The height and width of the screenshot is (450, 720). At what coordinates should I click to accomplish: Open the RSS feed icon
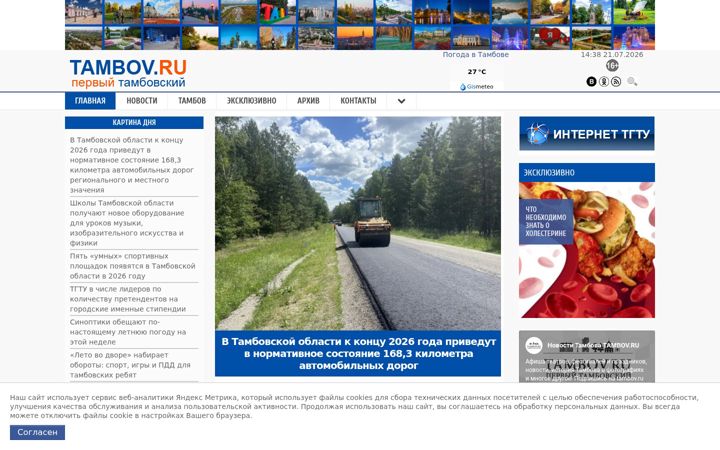(x=616, y=82)
